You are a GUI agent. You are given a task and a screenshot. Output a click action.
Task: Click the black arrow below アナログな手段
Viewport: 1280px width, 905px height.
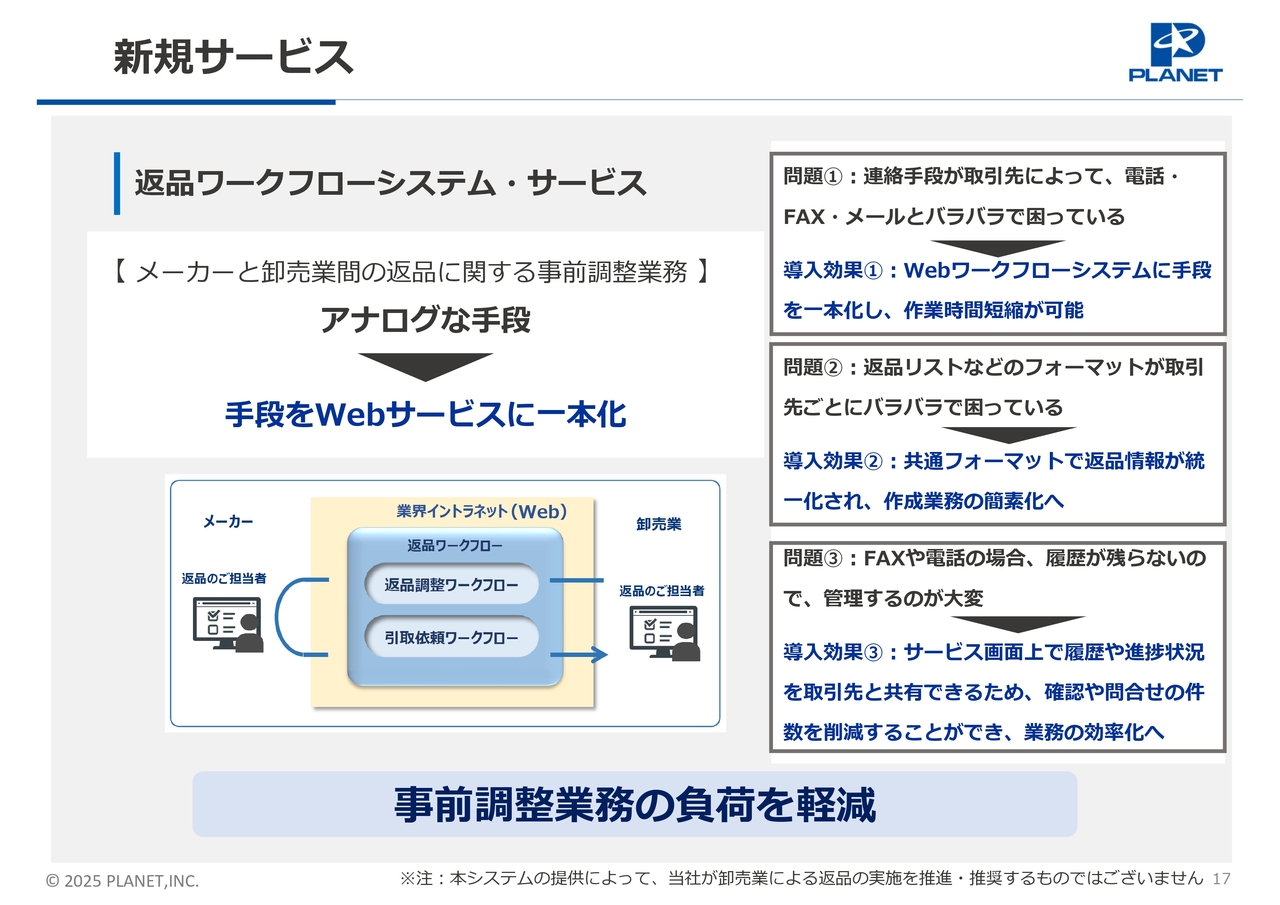pos(425,366)
